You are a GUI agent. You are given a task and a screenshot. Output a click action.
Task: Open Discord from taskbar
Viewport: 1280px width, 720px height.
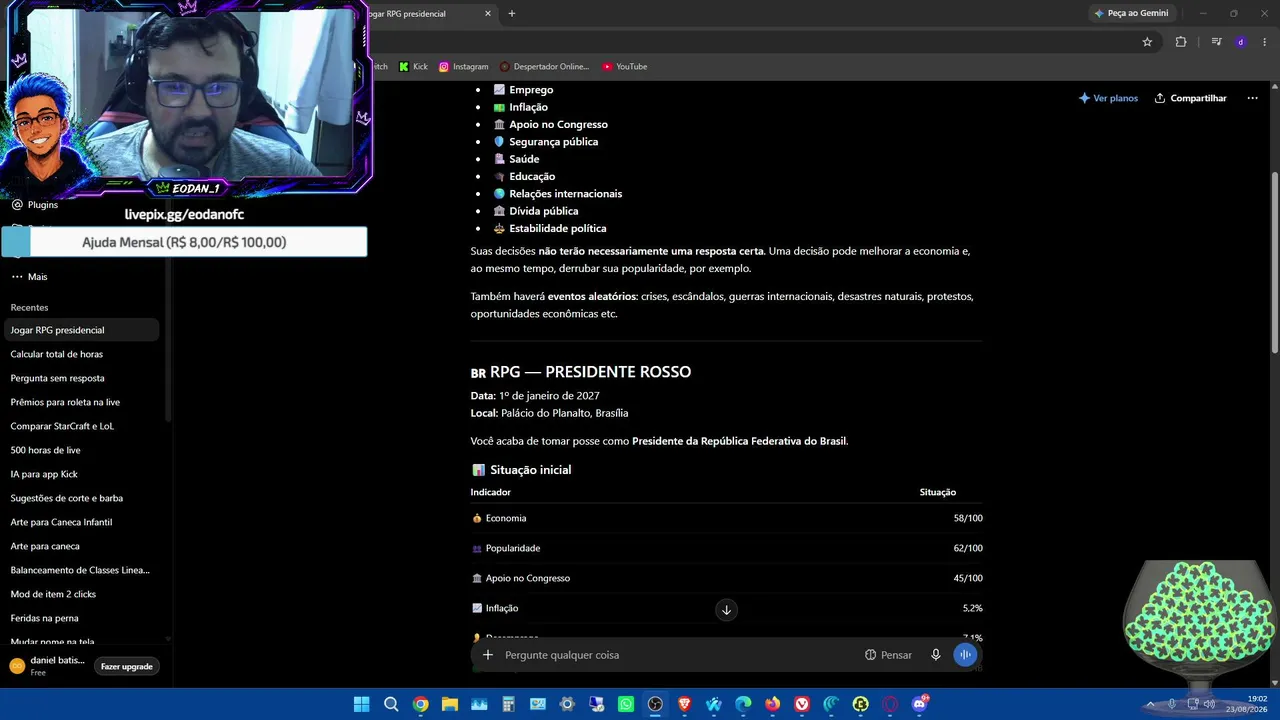coord(919,704)
